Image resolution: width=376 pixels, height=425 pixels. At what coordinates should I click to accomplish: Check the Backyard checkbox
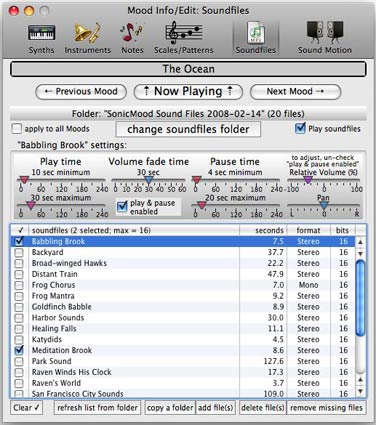[19, 252]
